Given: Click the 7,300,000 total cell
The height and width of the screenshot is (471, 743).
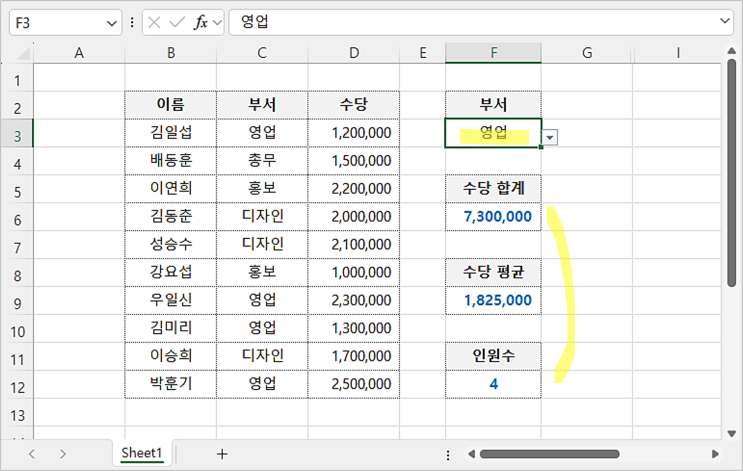Looking at the screenshot, I should (x=493, y=217).
